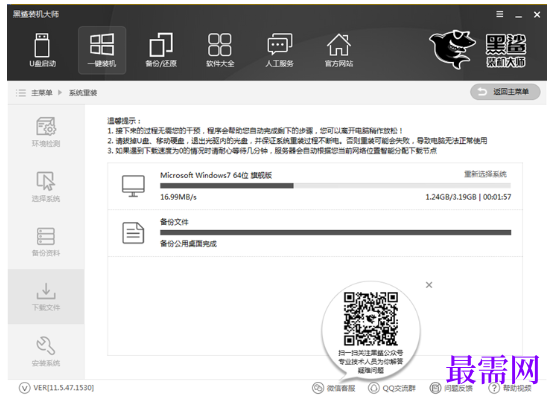Go to 官方网站 homepage
Screen dimensions: 558x401
(x=338, y=50)
